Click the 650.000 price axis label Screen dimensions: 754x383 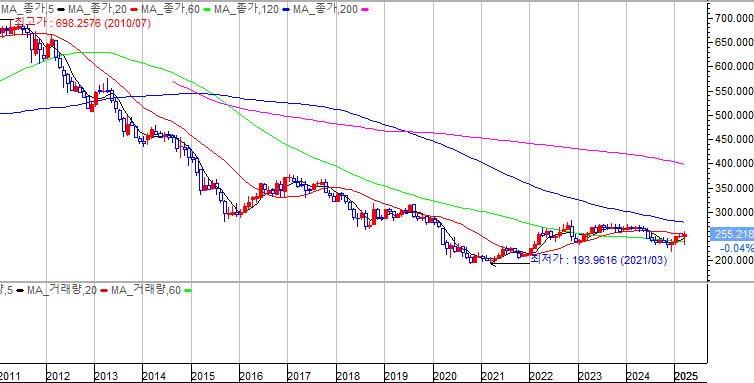pos(734,42)
